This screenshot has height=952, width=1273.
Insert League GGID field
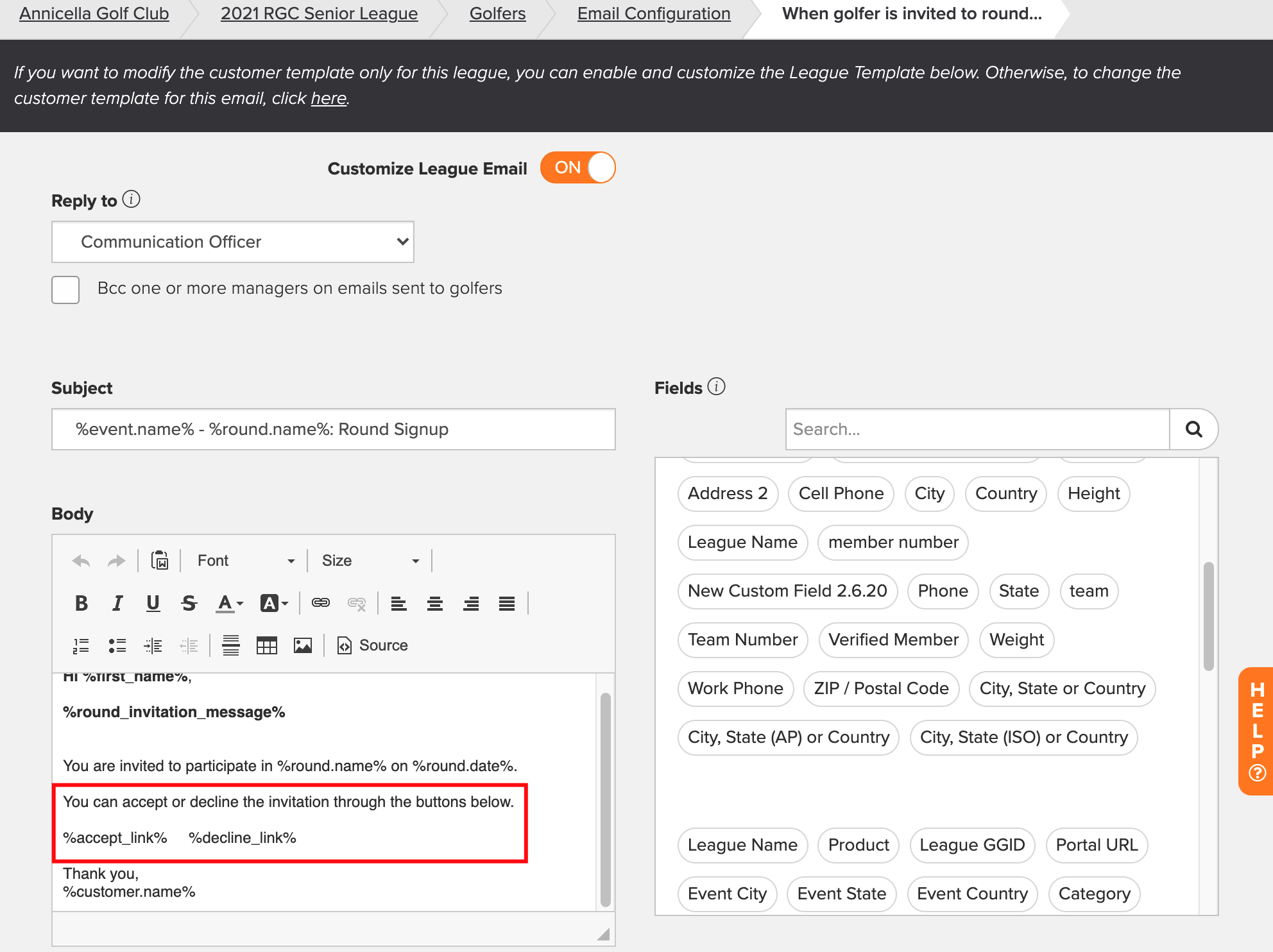pos(972,845)
